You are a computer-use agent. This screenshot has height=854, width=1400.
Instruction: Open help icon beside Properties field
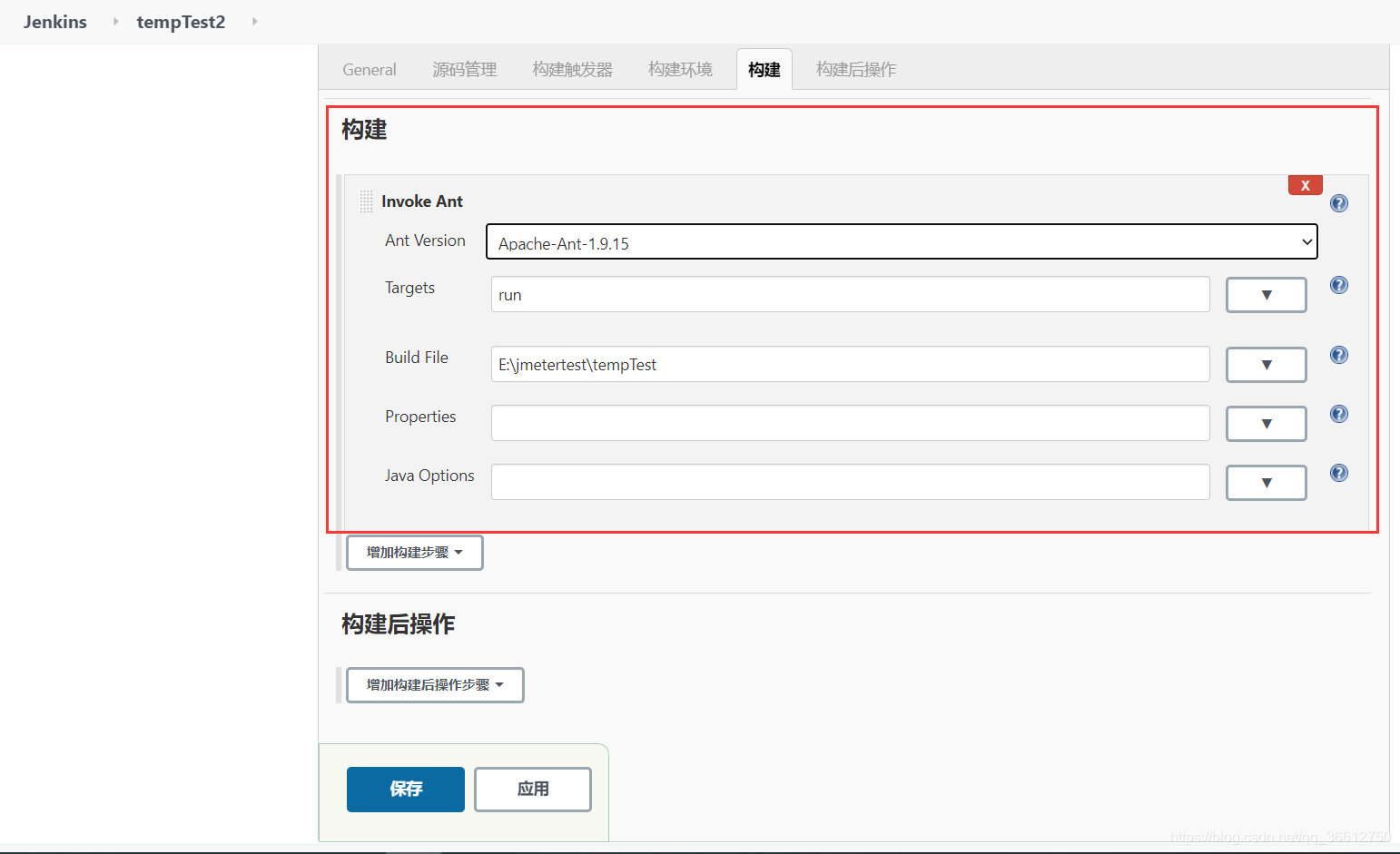(x=1339, y=414)
